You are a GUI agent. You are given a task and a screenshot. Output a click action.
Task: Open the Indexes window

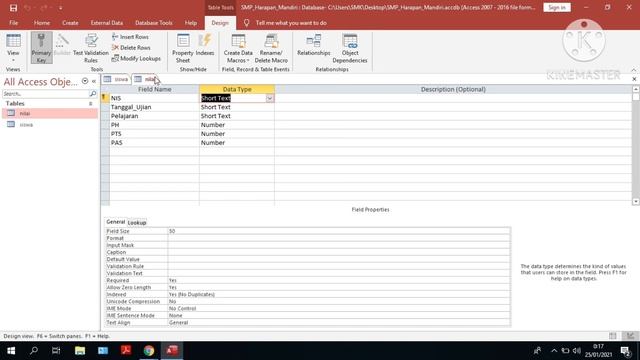tap(205, 45)
